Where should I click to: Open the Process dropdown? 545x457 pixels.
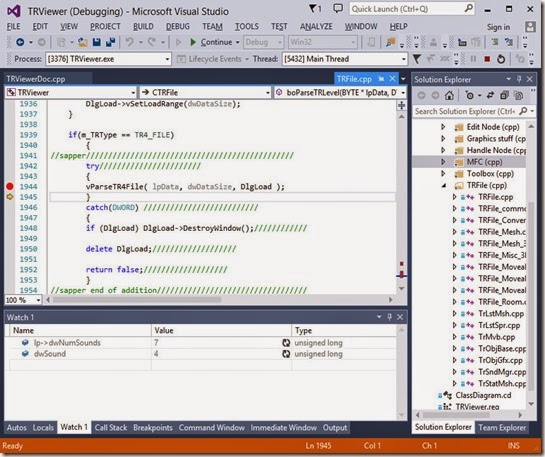pos(167,59)
